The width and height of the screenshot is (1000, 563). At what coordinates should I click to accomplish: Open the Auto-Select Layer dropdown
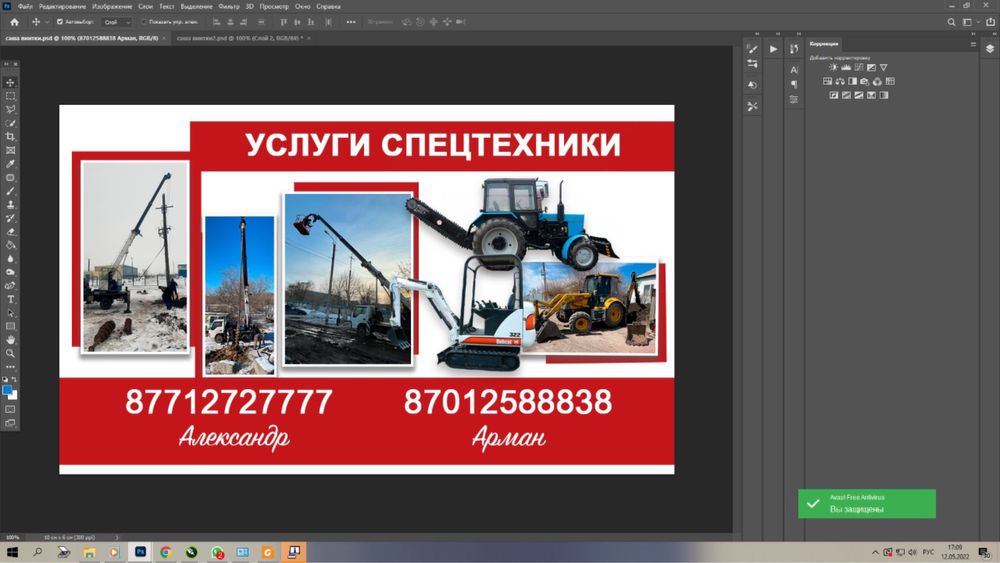coord(117,22)
